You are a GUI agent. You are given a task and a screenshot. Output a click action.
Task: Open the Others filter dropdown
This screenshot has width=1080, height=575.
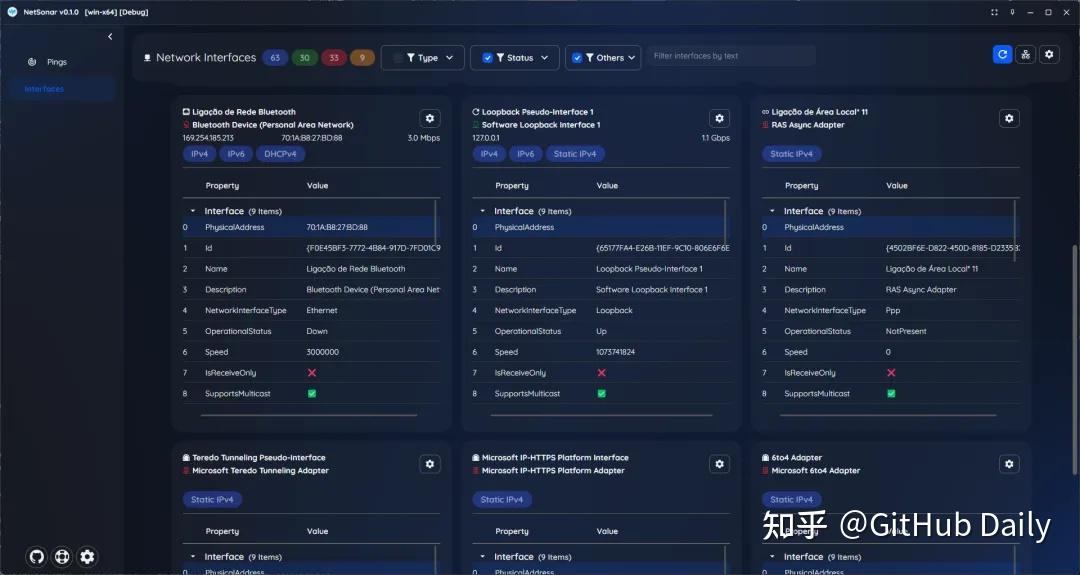pyautogui.click(x=603, y=58)
